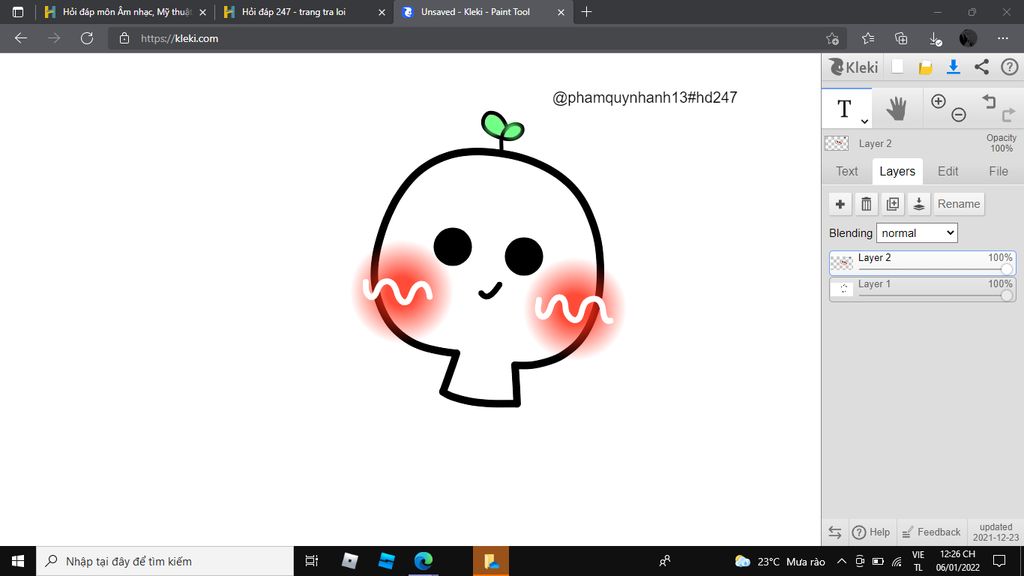The width and height of the screenshot is (1024, 576).
Task: Show hidden system tray icons
Action: 842,561
